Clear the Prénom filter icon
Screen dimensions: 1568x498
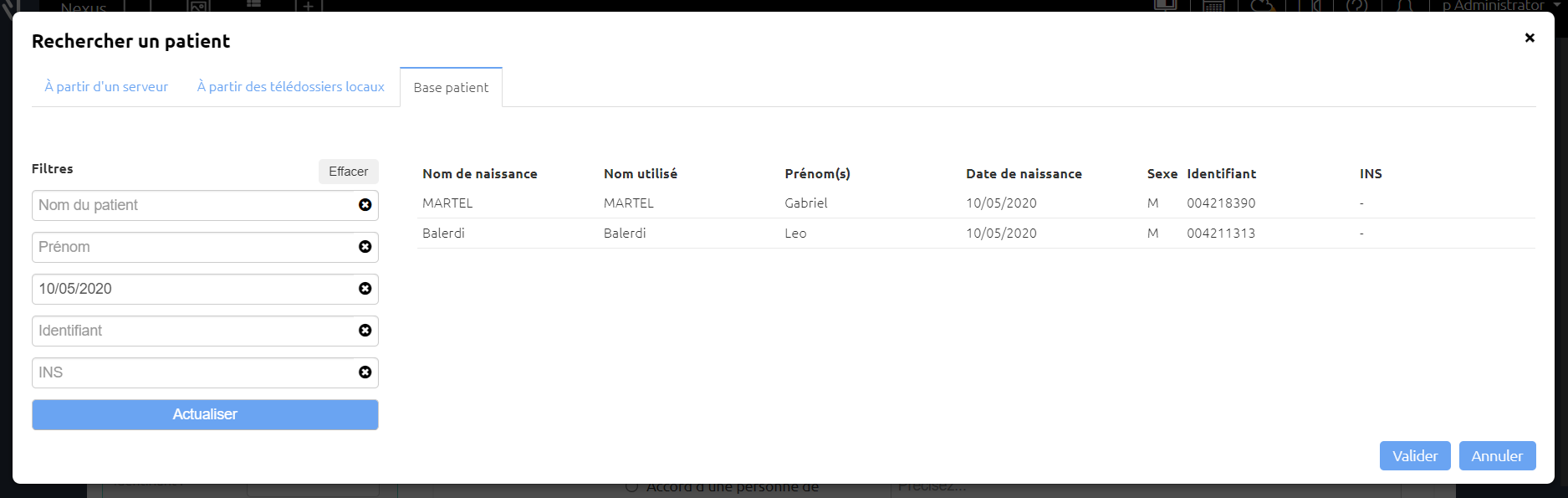pos(365,247)
